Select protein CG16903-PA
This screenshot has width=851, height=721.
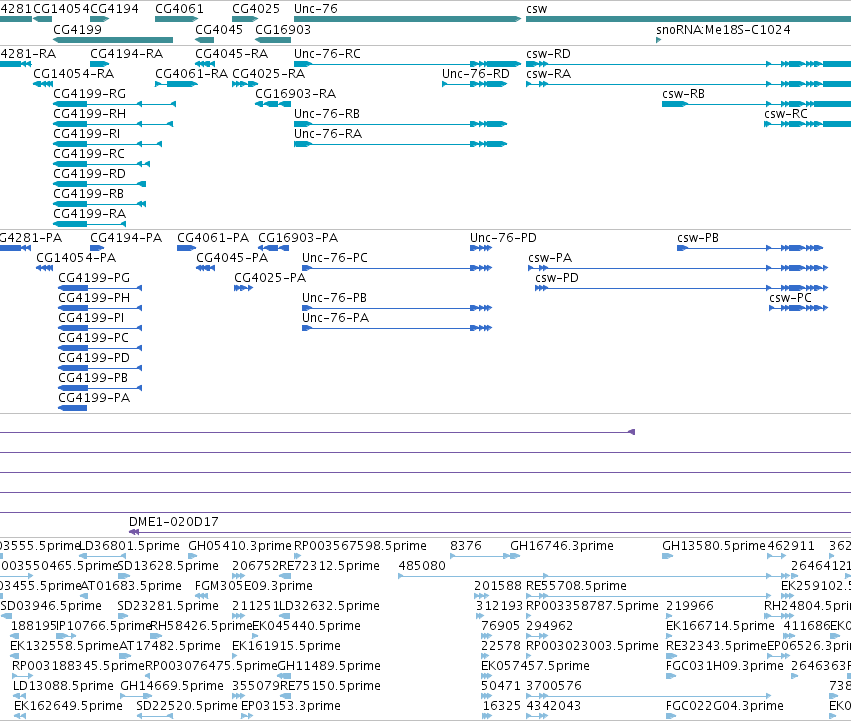[298, 238]
